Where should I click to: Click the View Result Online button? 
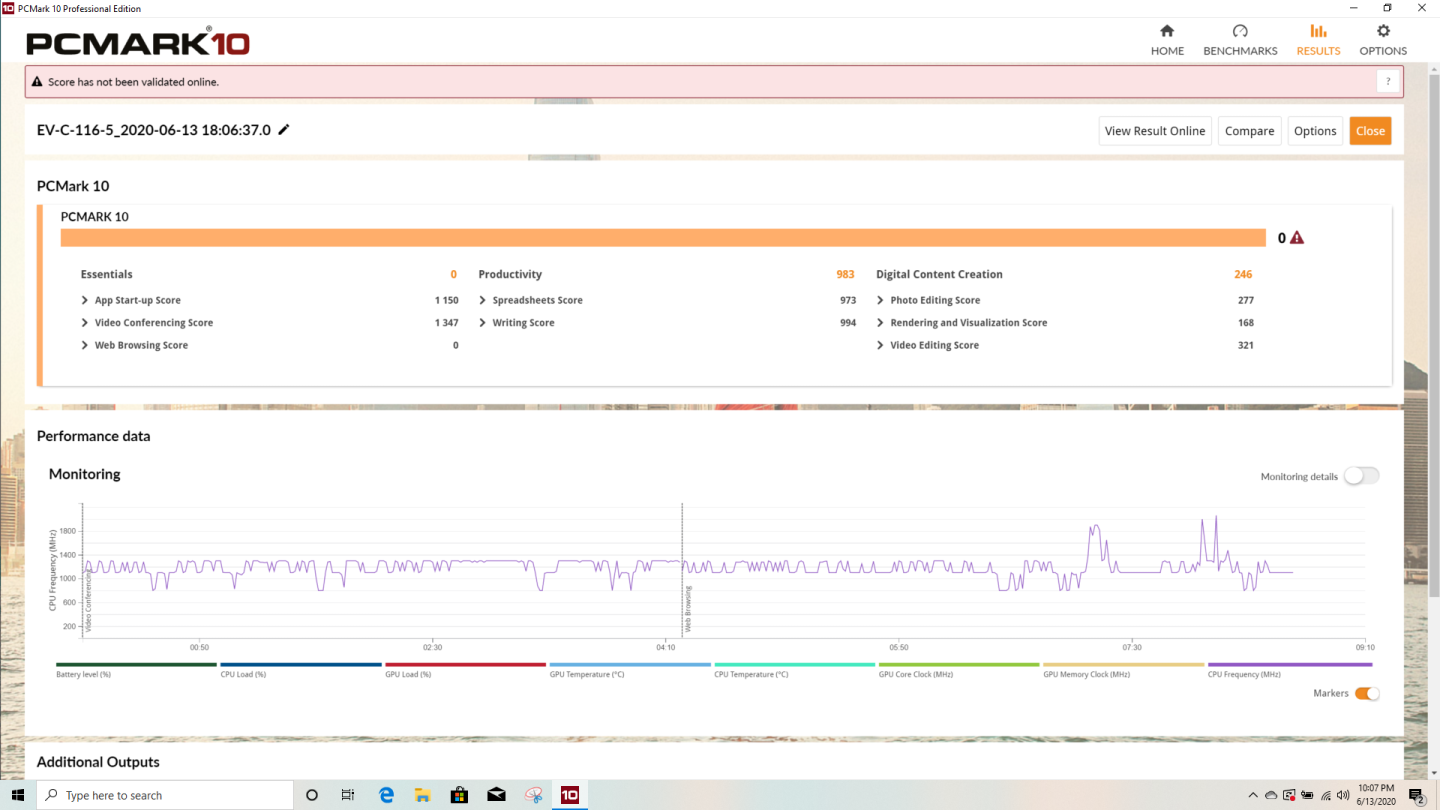click(x=1154, y=131)
